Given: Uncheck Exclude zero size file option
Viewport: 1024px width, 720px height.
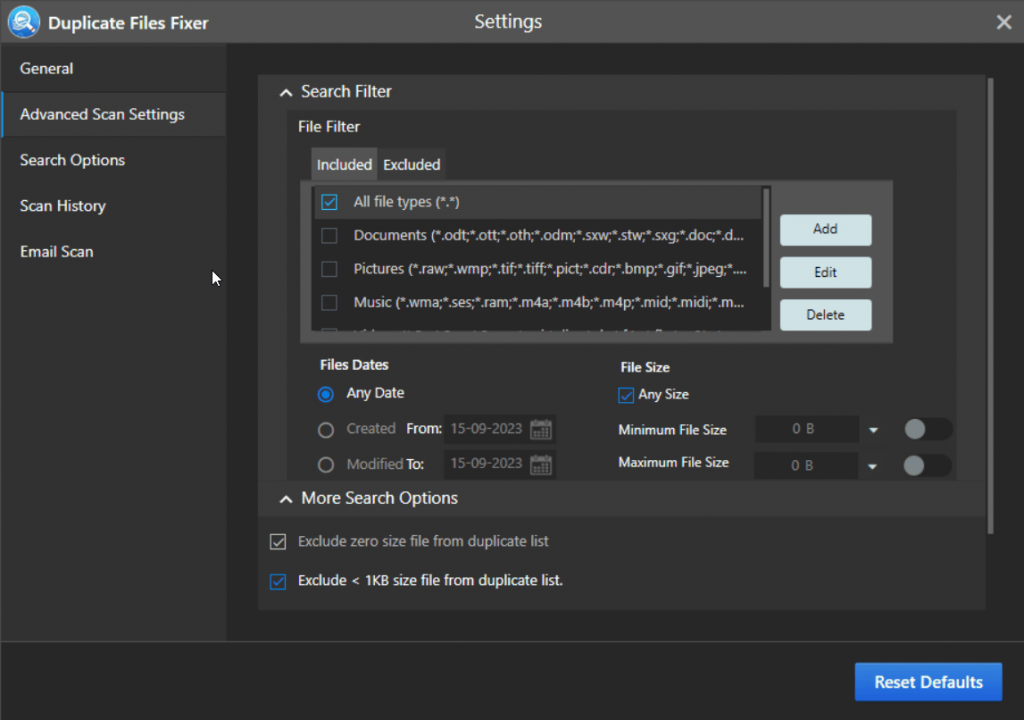Looking at the screenshot, I should [x=277, y=541].
